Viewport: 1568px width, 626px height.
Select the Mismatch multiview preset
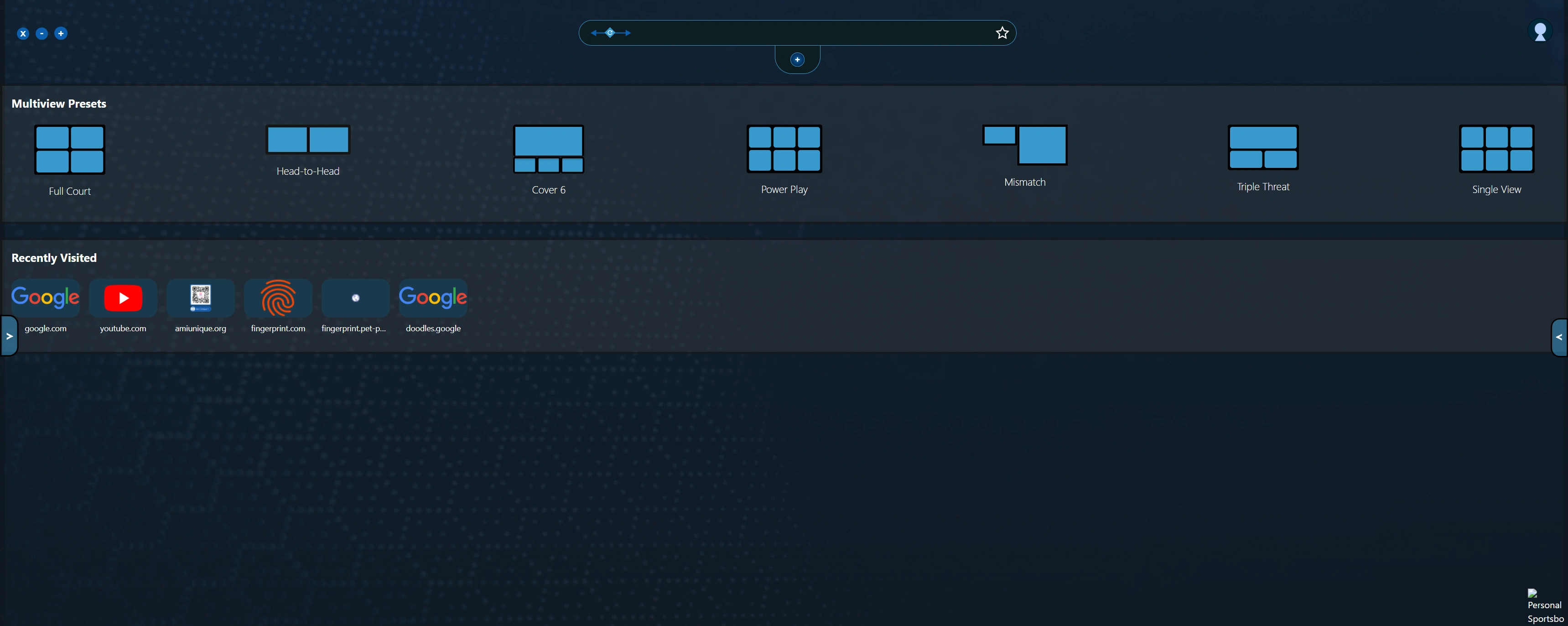click(x=1024, y=146)
